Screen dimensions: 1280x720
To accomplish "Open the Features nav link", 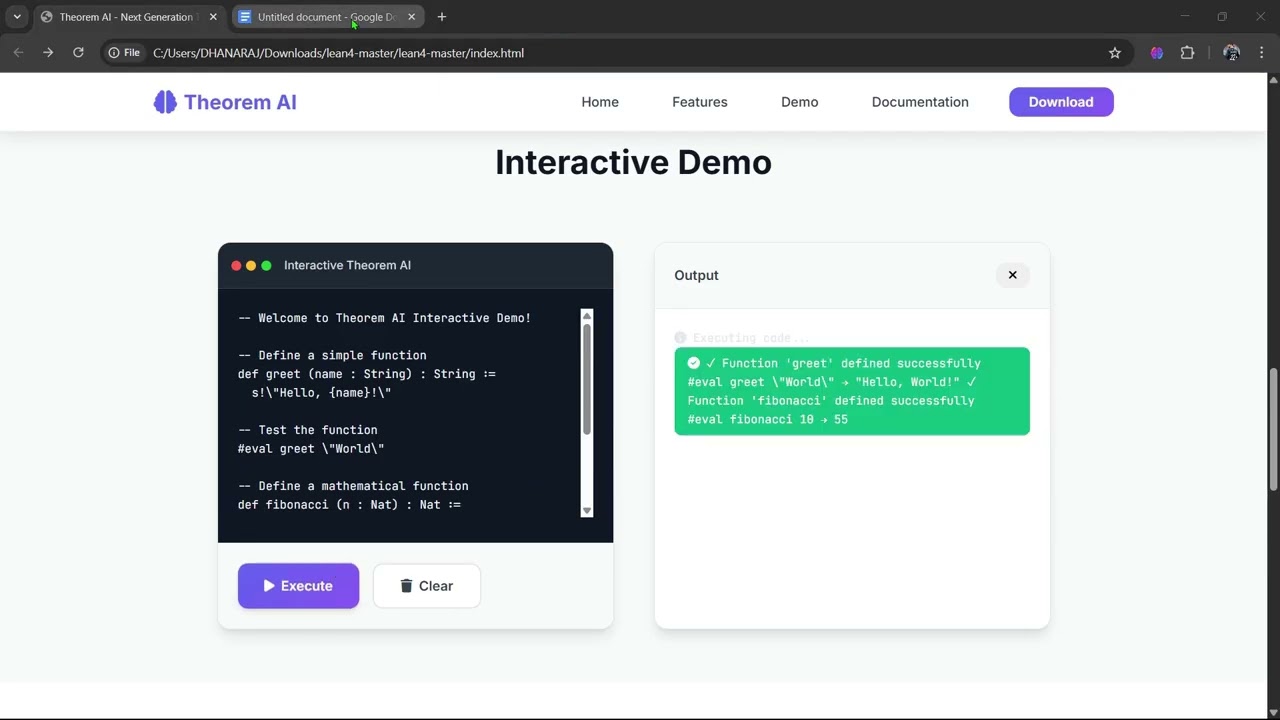I will tap(700, 102).
